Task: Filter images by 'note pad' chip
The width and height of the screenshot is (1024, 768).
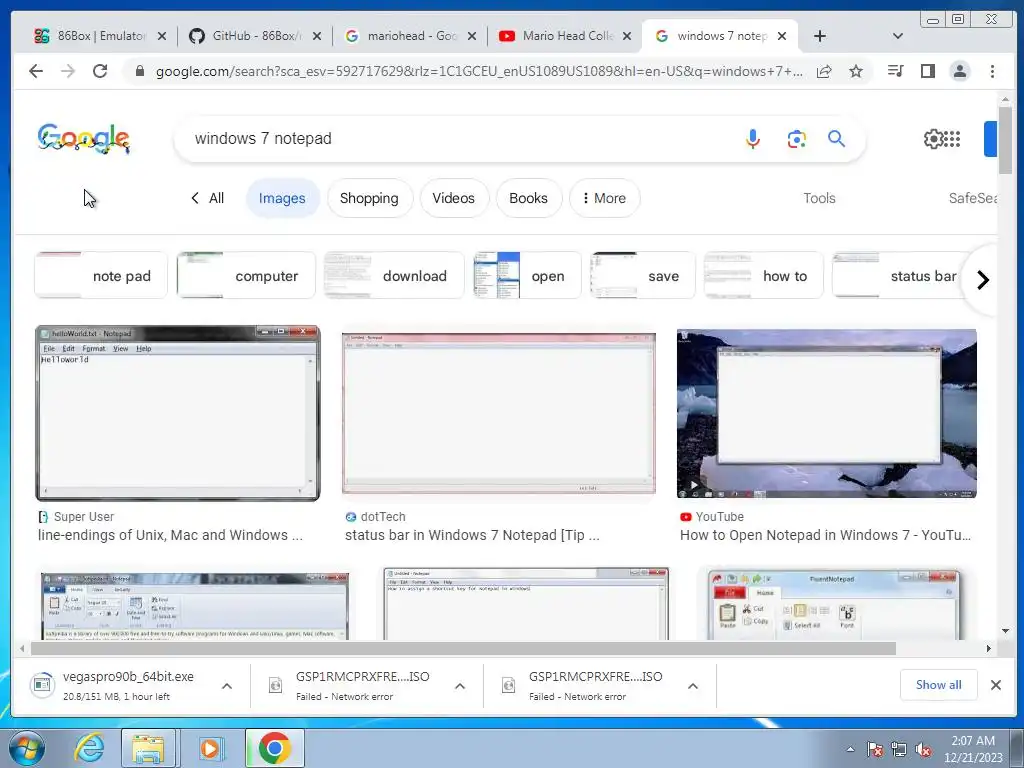Action: (x=101, y=276)
